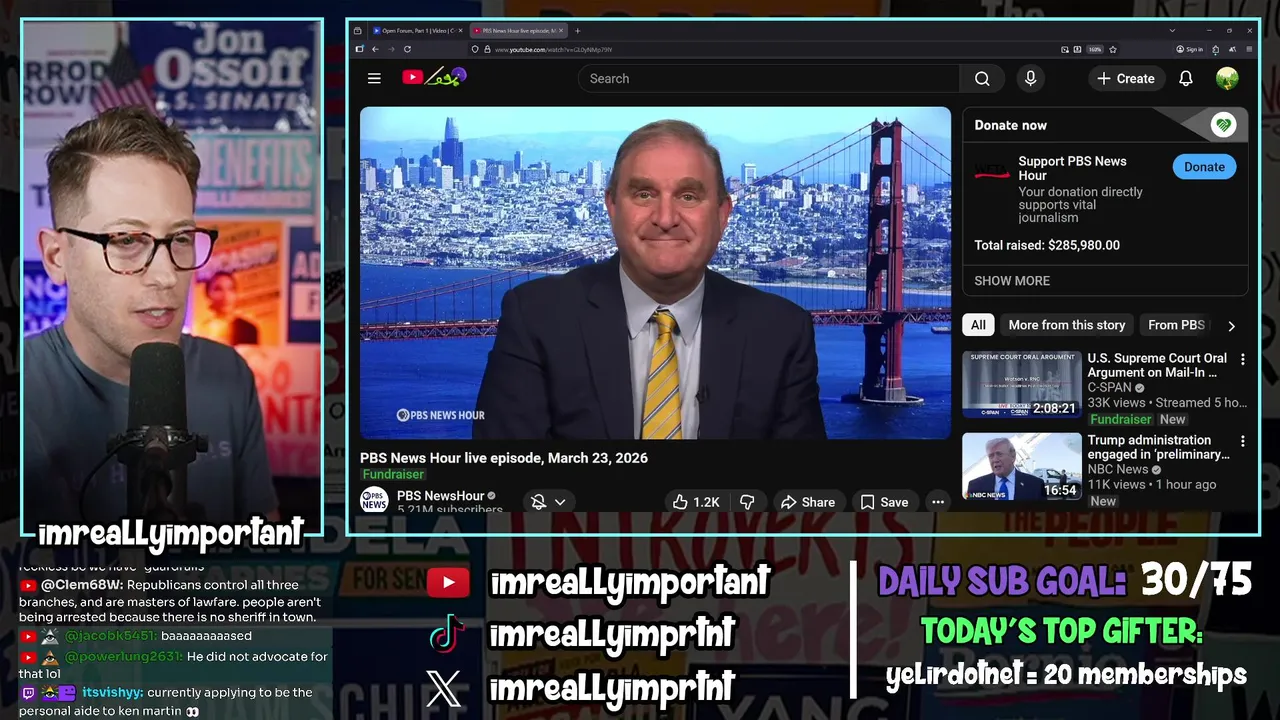Image resolution: width=1280 pixels, height=720 pixels.
Task: Open YouTube notifications bell
Action: click(x=1186, y=78)
